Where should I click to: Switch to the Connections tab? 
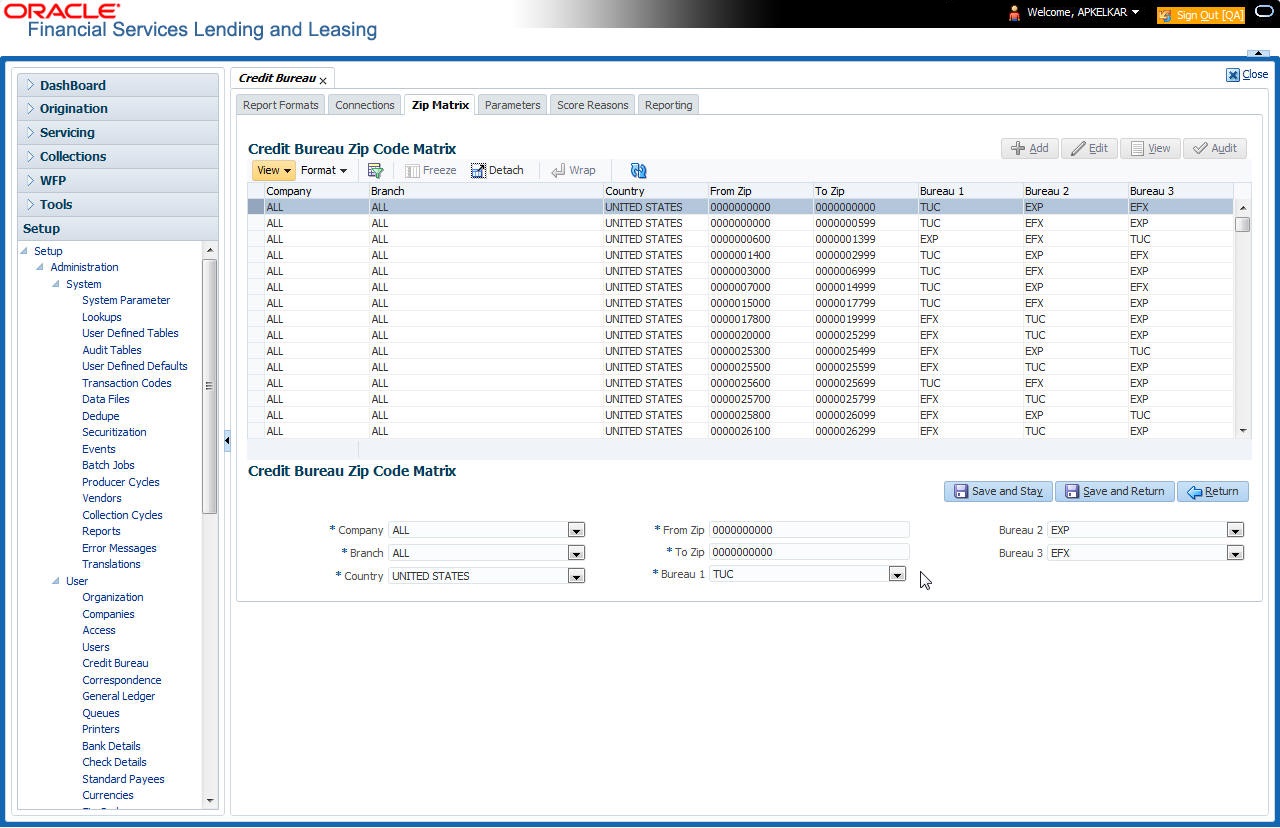click(365, 105)
